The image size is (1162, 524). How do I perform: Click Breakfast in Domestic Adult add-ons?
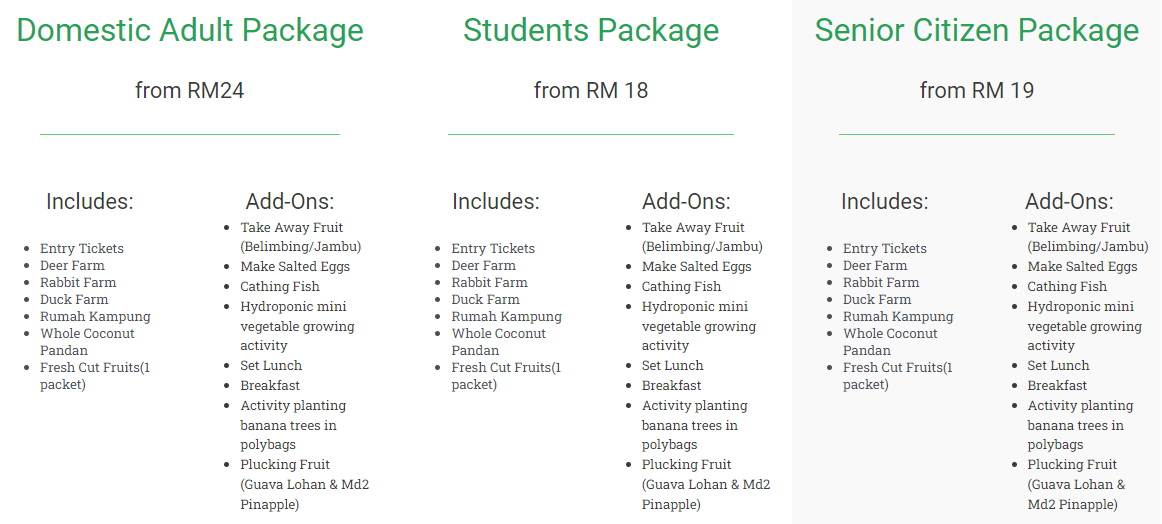(270, 386)
